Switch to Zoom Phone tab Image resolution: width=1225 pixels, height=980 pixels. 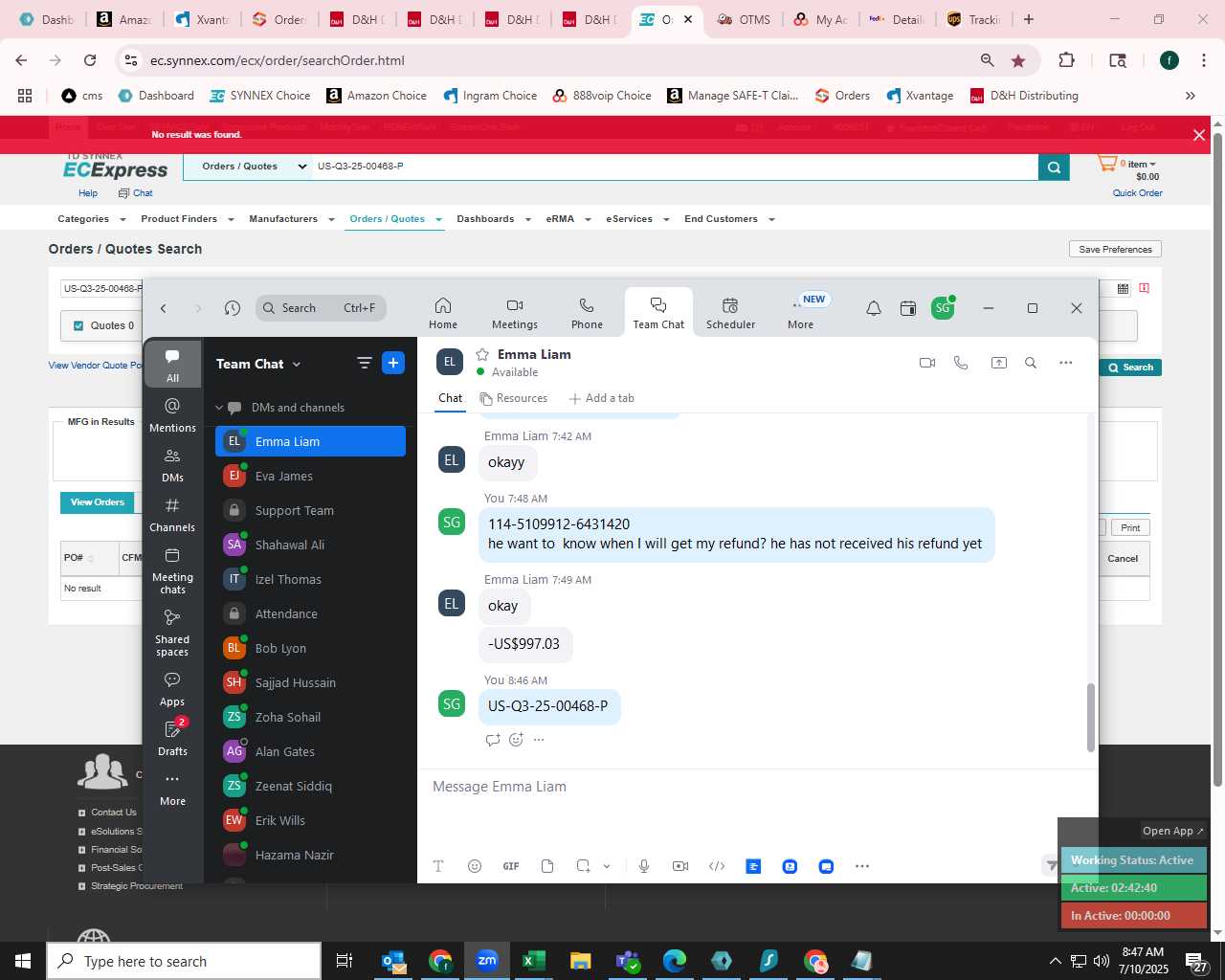coord(587,313)
